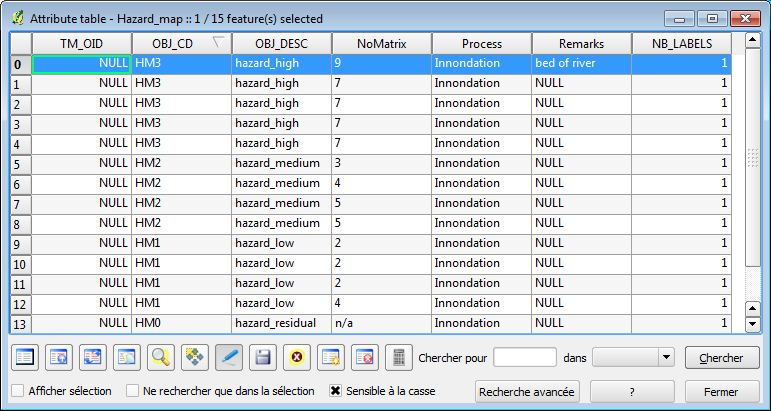Sort by the OBJ_CD column header
The height and width of the screenshot is (411, 771).
pos(182,44)
